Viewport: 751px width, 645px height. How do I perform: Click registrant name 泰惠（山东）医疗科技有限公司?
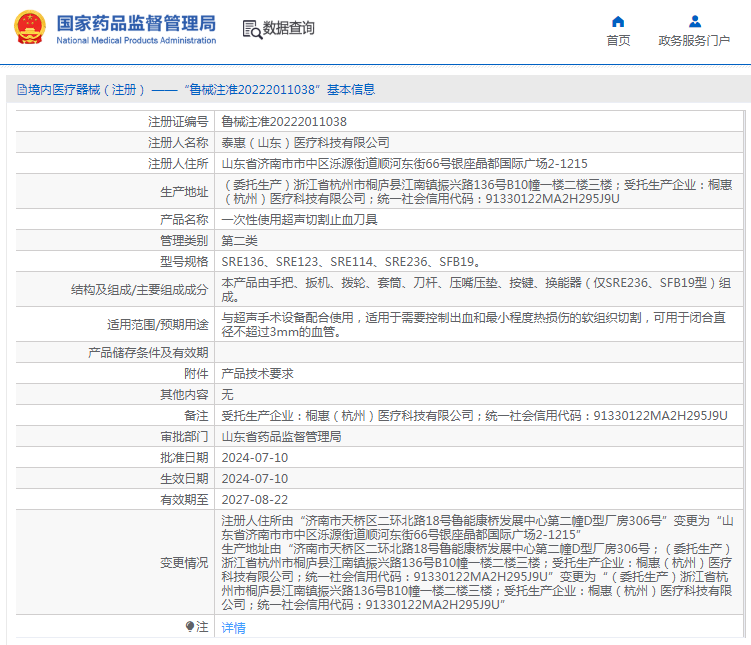tap(305, 143)
